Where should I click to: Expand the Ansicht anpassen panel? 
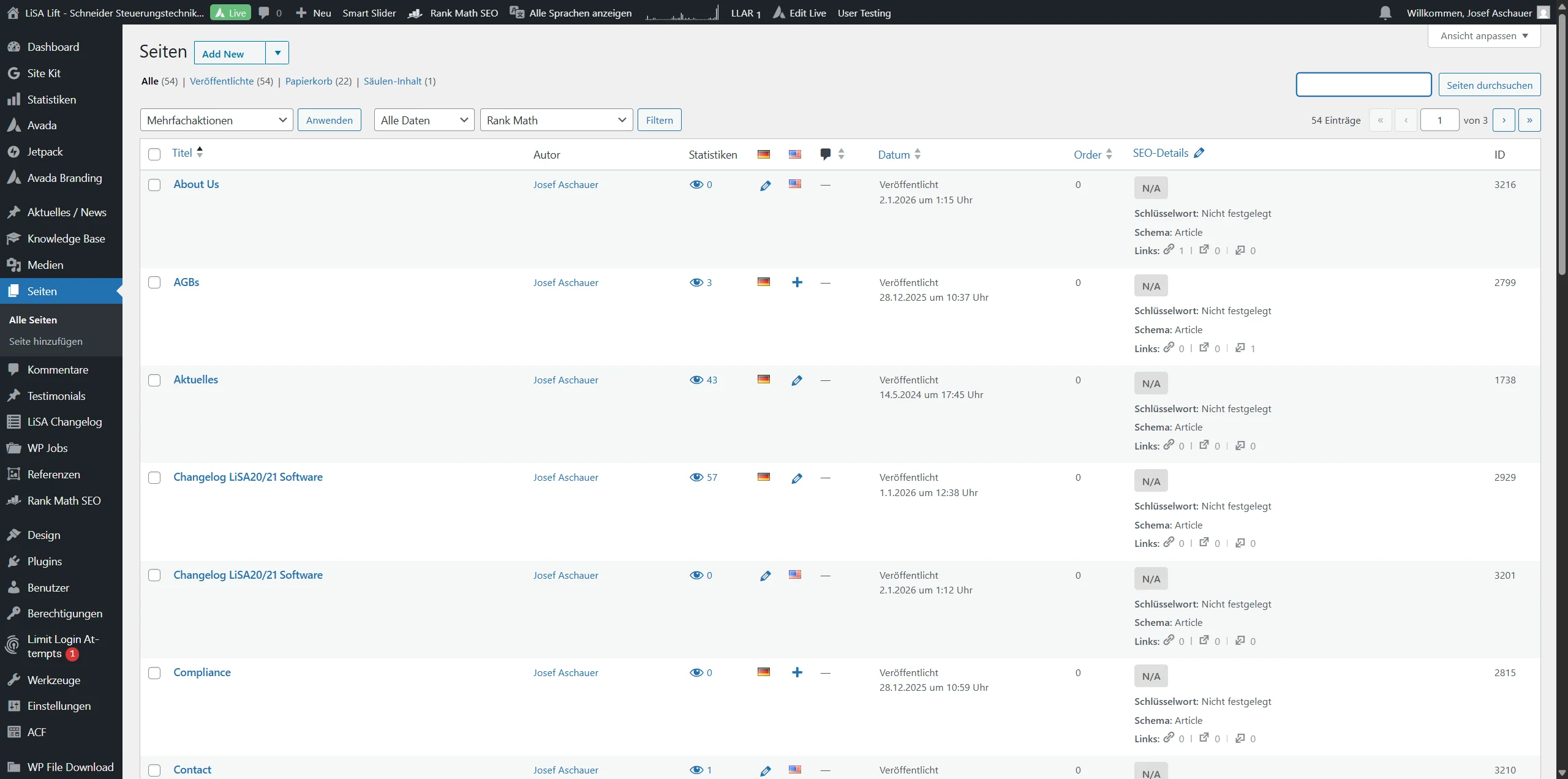point(1483,36)
